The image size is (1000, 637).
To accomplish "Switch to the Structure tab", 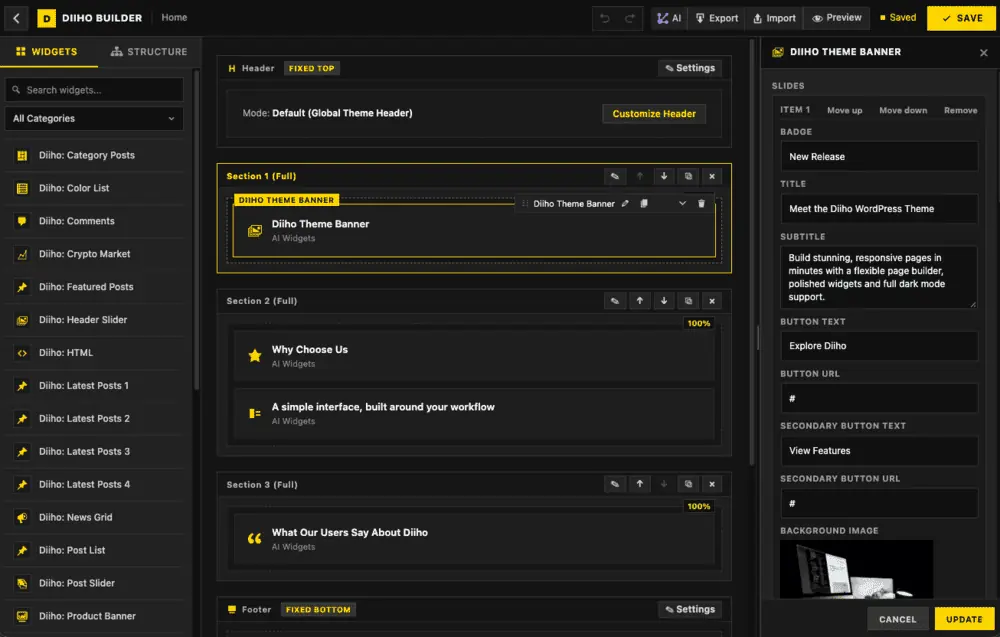I will tap(149, 52).
